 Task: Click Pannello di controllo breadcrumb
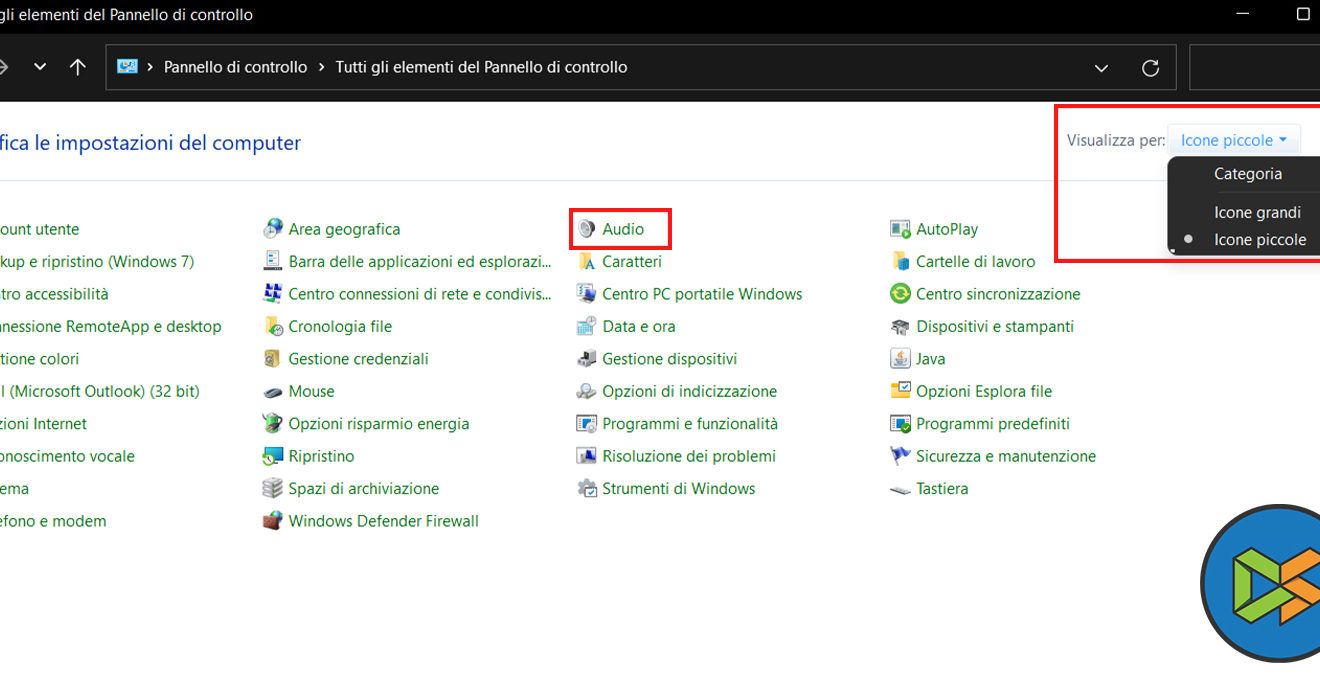click(235, 67)
